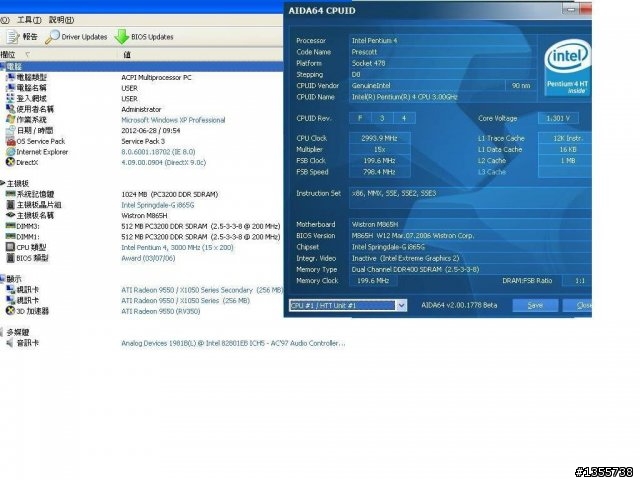Open ATI Radeon 9550 / X1050 Series Secondary link

click(202, 290)
